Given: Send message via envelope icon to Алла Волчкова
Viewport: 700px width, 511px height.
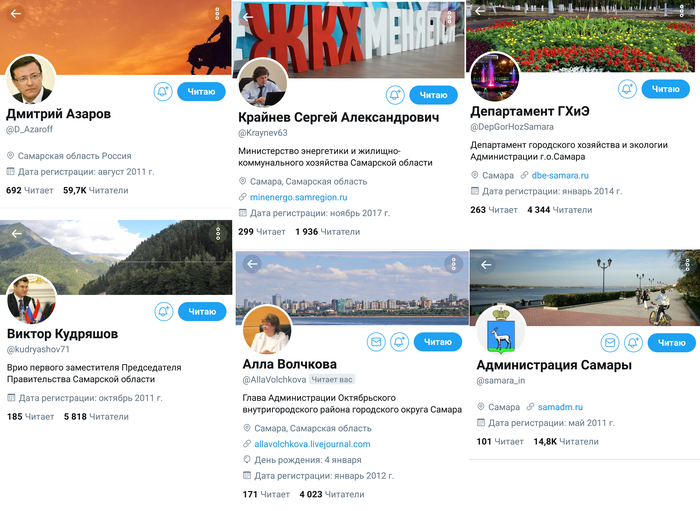Looking at the screenshot, I should (376, 342).
